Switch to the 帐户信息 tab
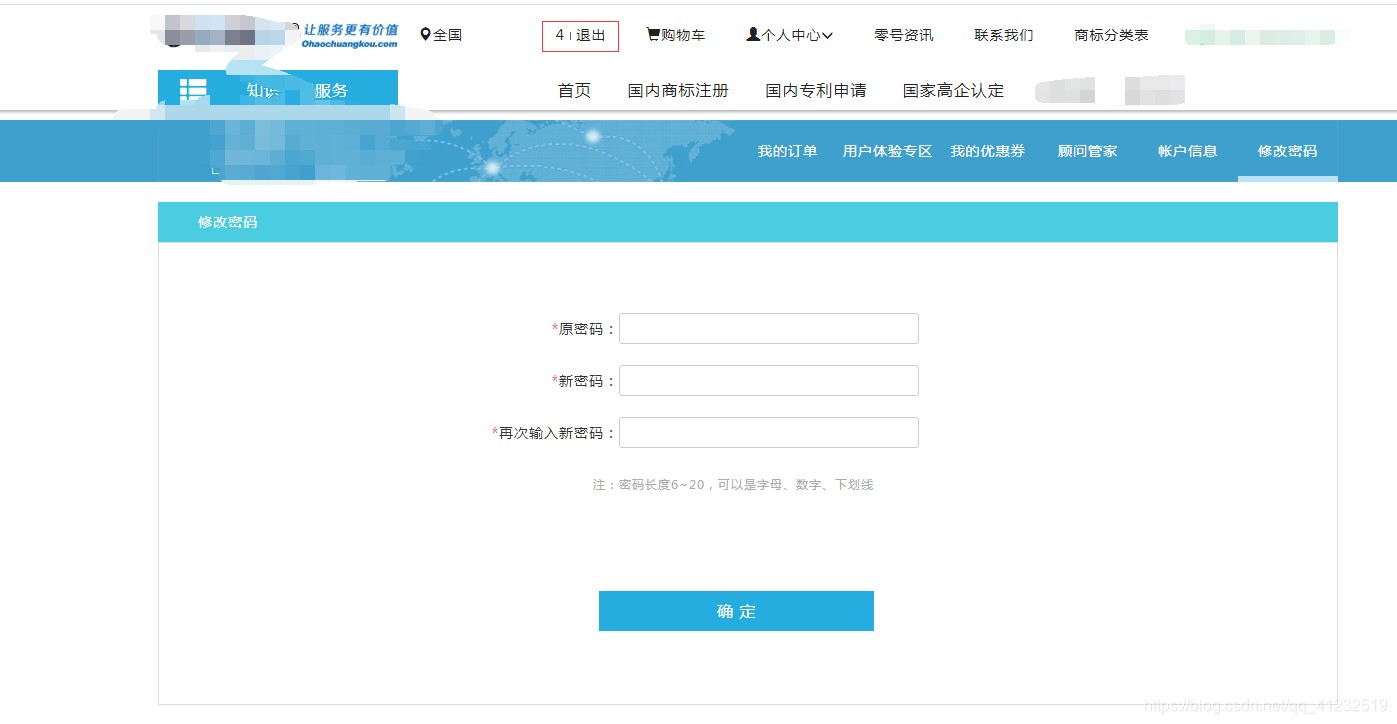This screenshot has width=1397, height=724. (x=1187, y=151)
